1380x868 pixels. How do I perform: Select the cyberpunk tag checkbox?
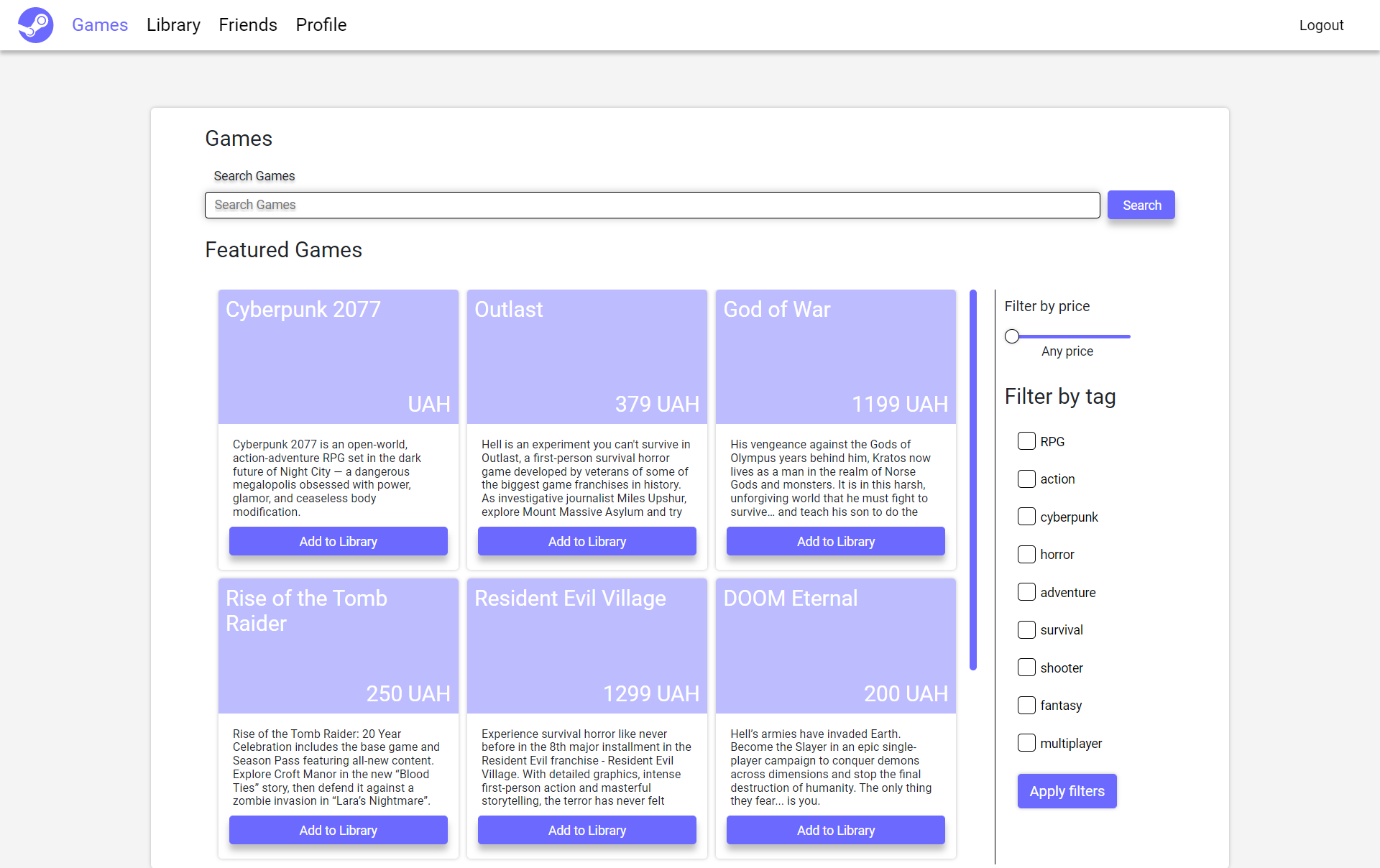click(1026, 517)
